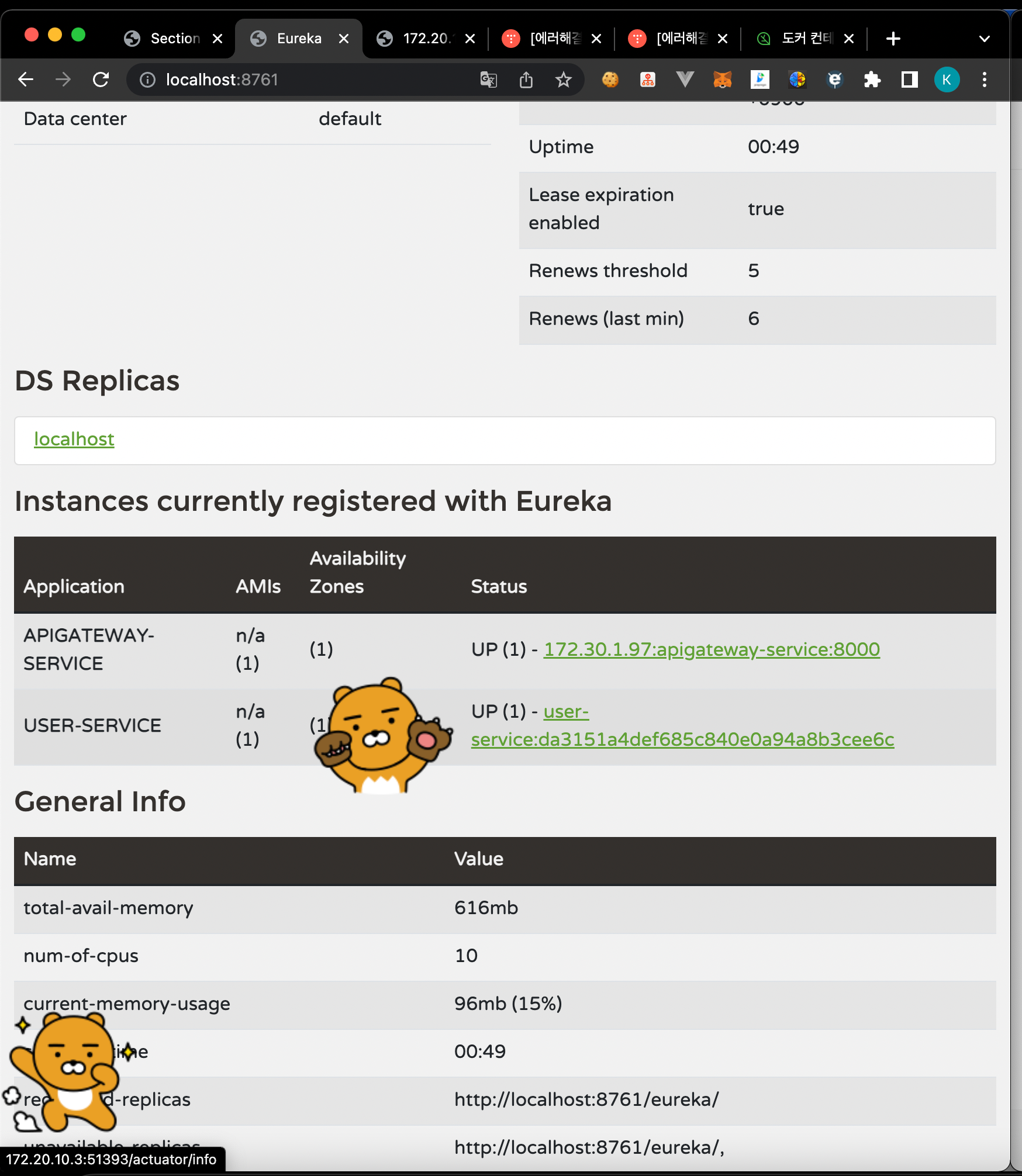1022x1176 pixels.
Task: Open 172.30.1.97:apigateway-service:8000 link
Action: point(712,649)
